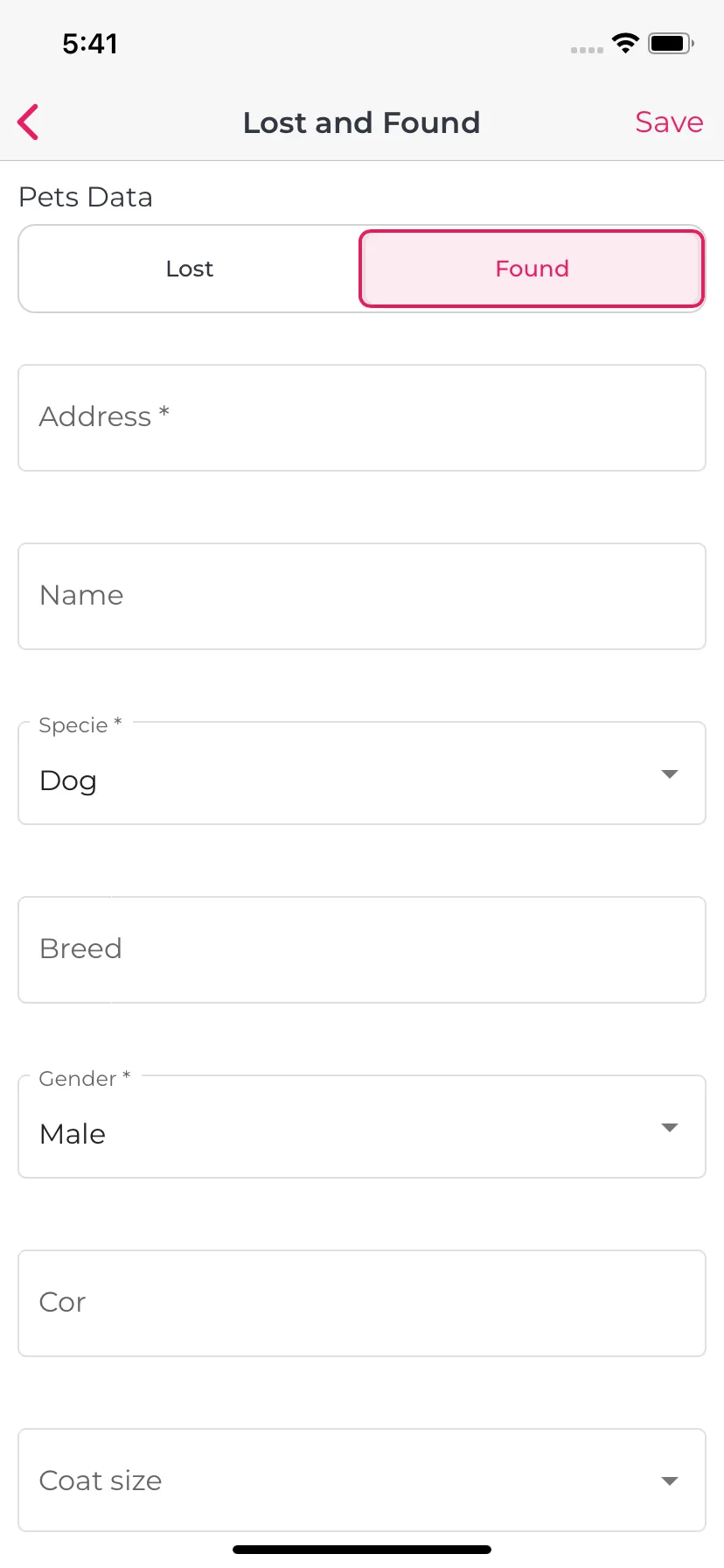Focus the Address input field
Screen dimensions: 724x1568
click(362, 418)
